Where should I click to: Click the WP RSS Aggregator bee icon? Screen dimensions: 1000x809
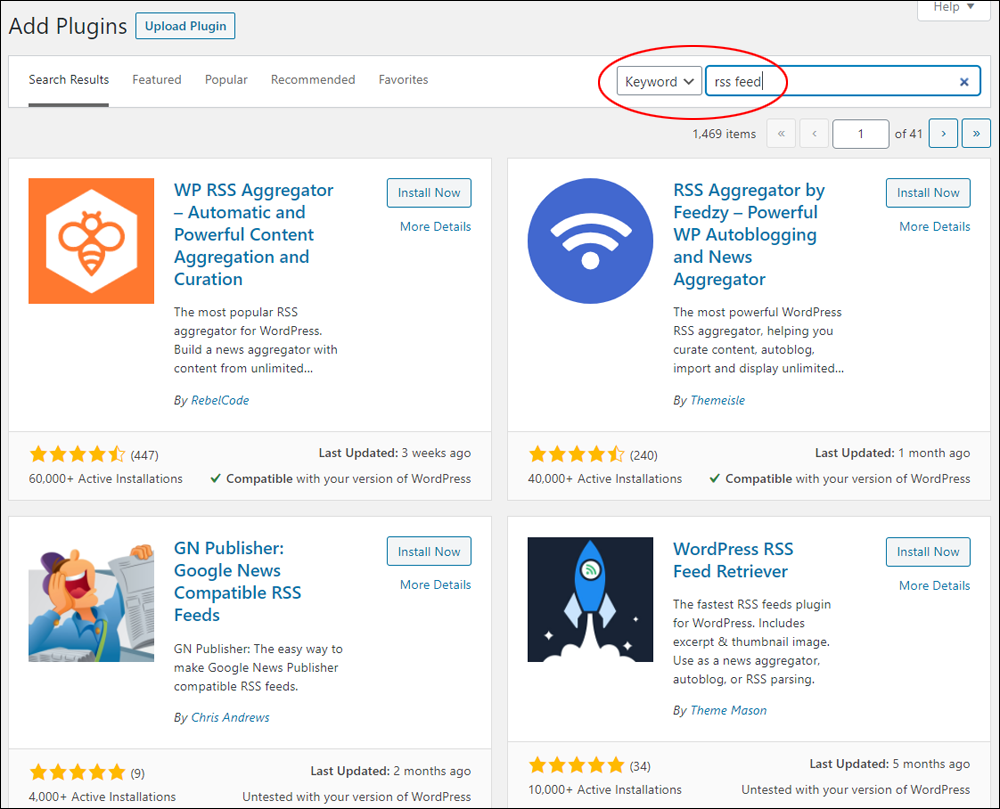[x=91, y=241]
